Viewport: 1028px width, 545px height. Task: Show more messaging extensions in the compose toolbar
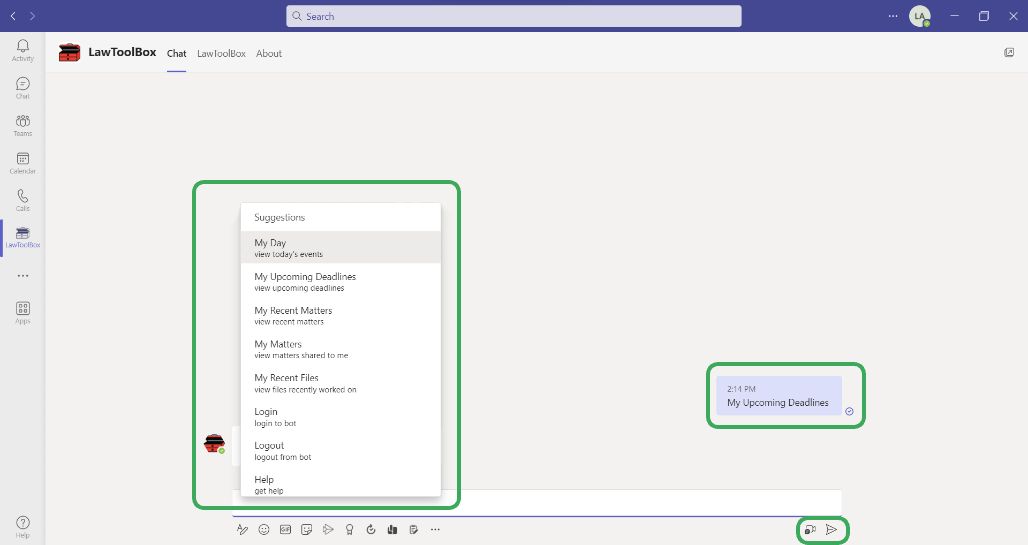pyautogui.click(x=435, y=530)
